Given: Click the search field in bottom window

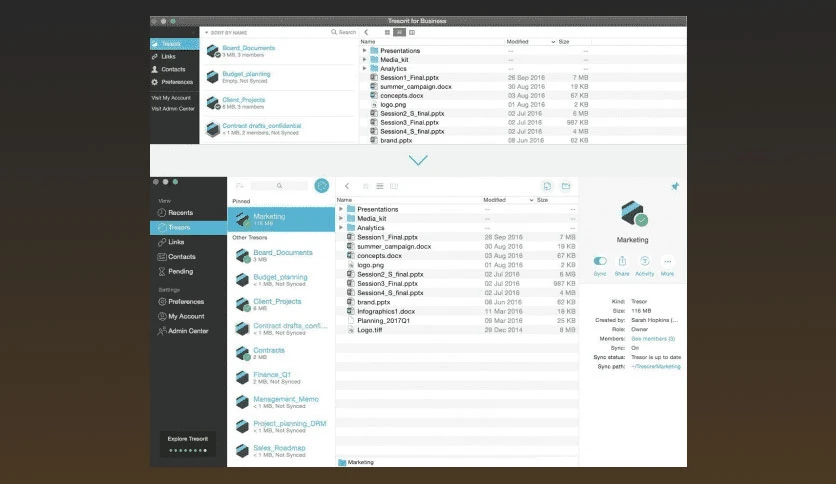Looking at the screenshot, I should point(279,185).
